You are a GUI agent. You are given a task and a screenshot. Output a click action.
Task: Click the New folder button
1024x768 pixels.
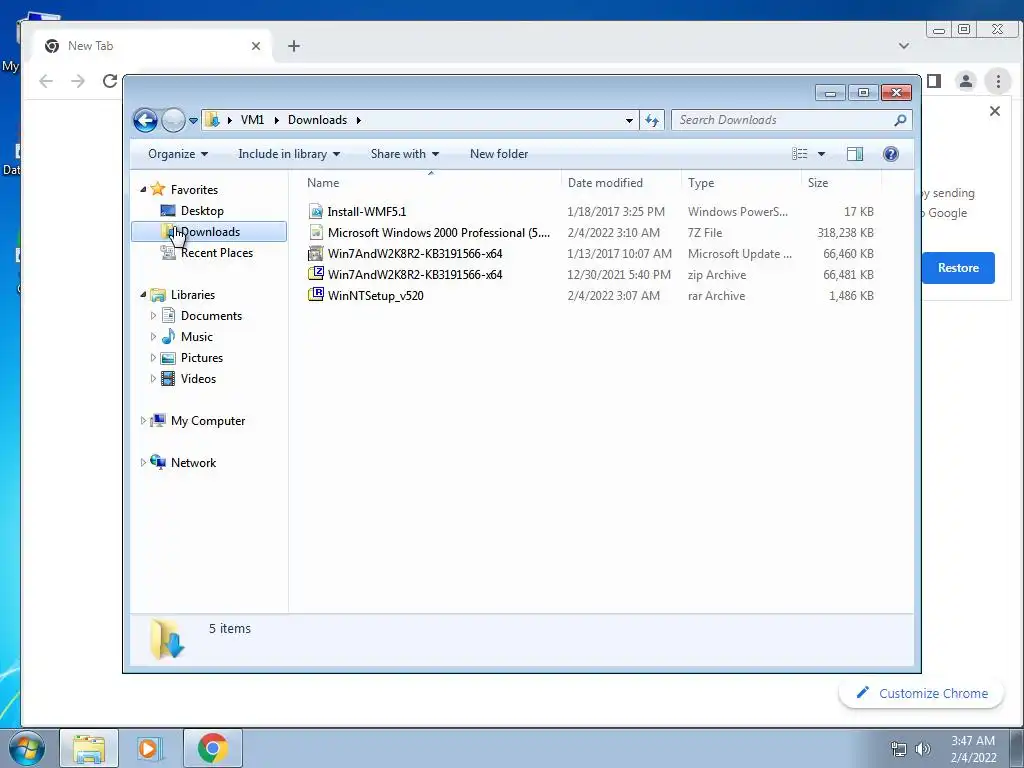[499, 154]
